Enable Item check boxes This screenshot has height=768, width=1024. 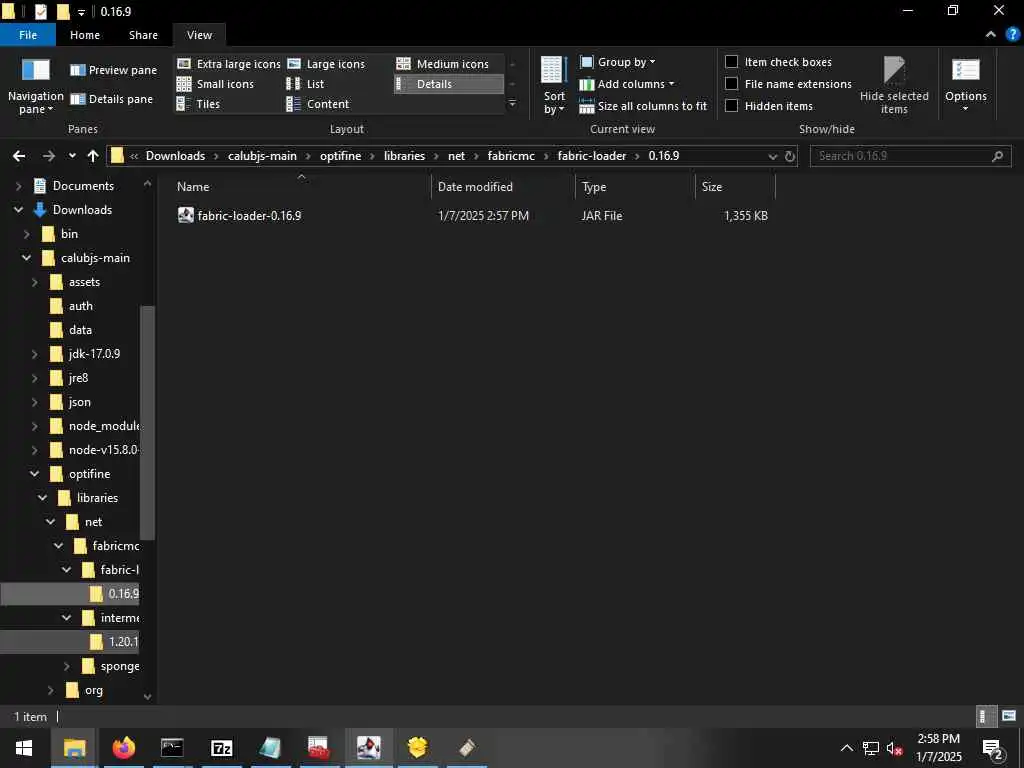(x=732, y=61)
